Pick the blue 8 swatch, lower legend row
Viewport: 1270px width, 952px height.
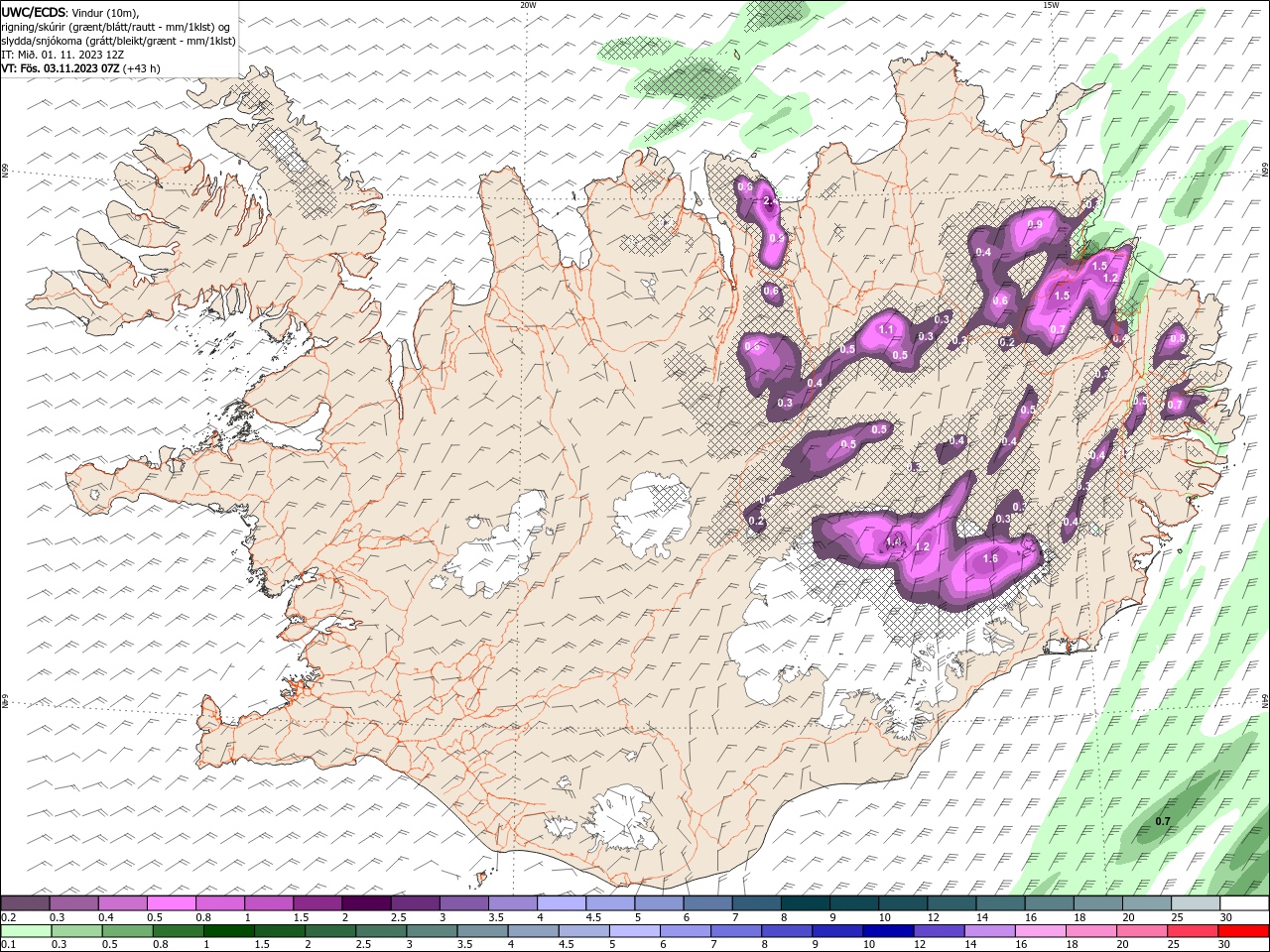787,931
